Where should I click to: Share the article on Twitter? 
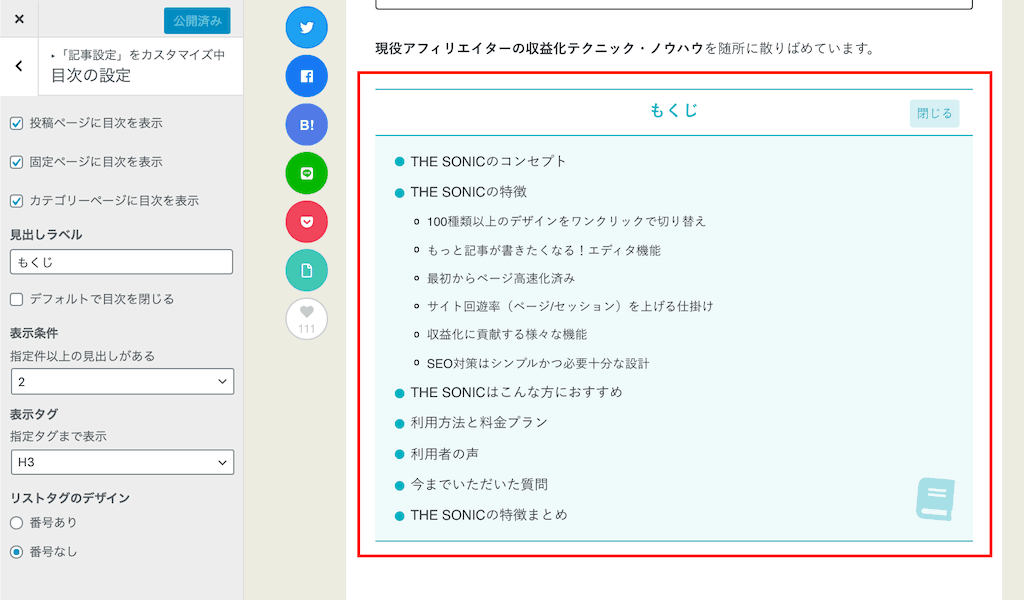pyautogui.click(x=306, y=27)
